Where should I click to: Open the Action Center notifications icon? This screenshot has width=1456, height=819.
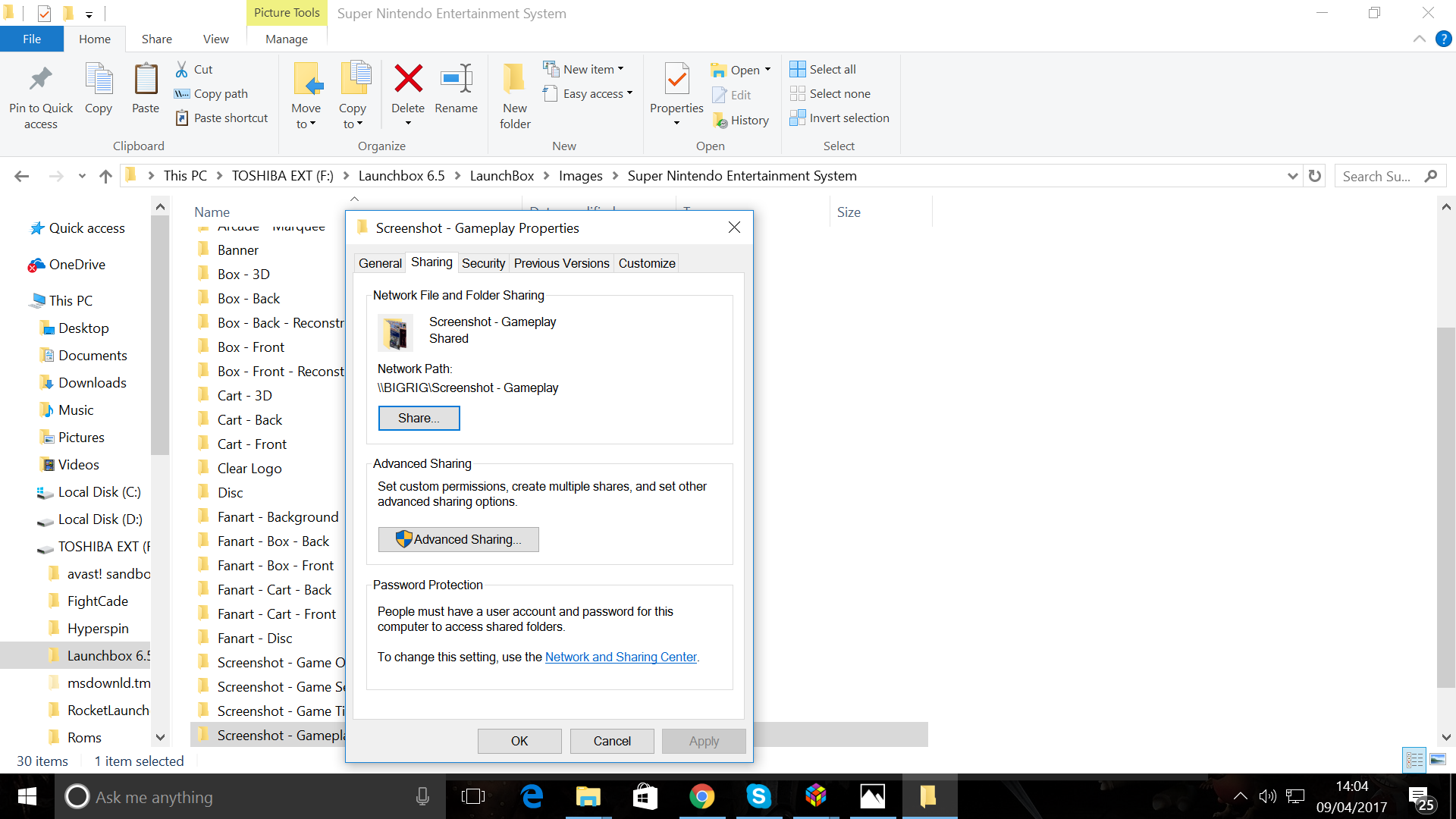coord(1420,798)
